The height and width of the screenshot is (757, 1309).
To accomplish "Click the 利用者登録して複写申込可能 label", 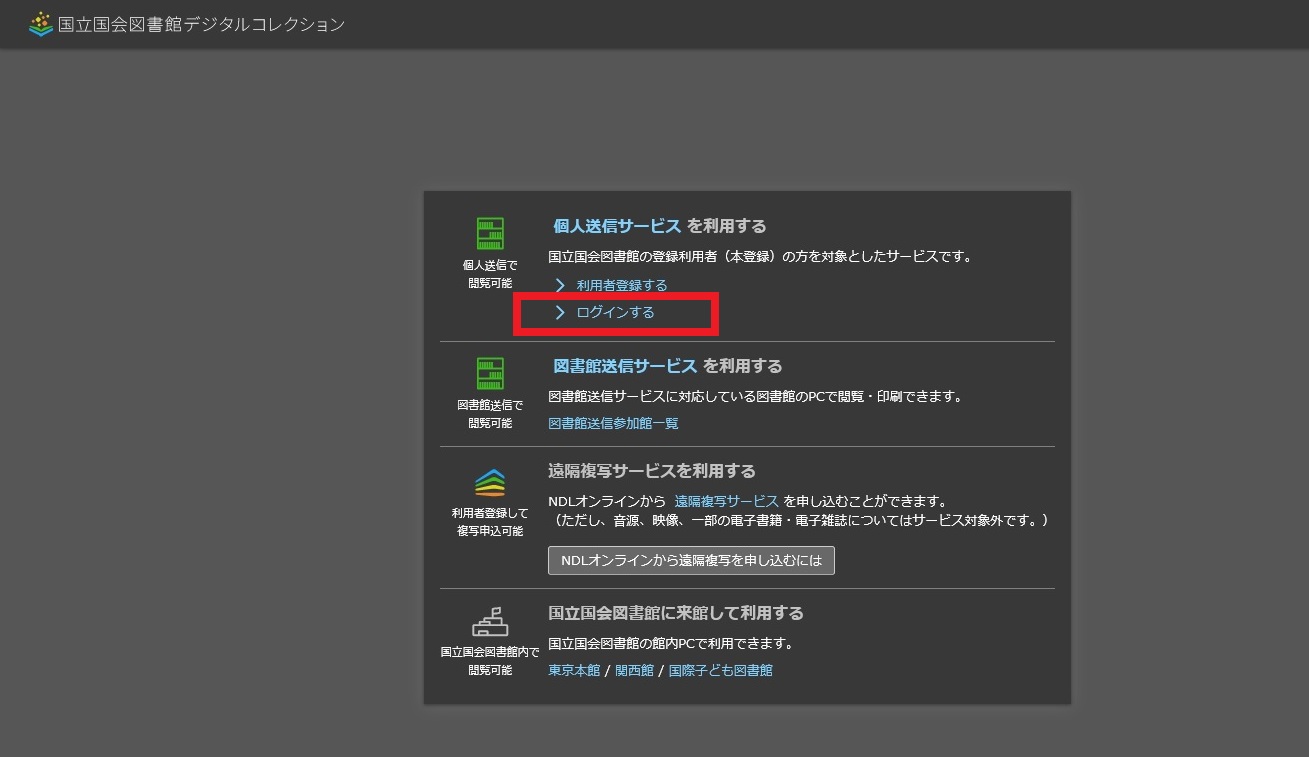I will (x=490, y=522).
